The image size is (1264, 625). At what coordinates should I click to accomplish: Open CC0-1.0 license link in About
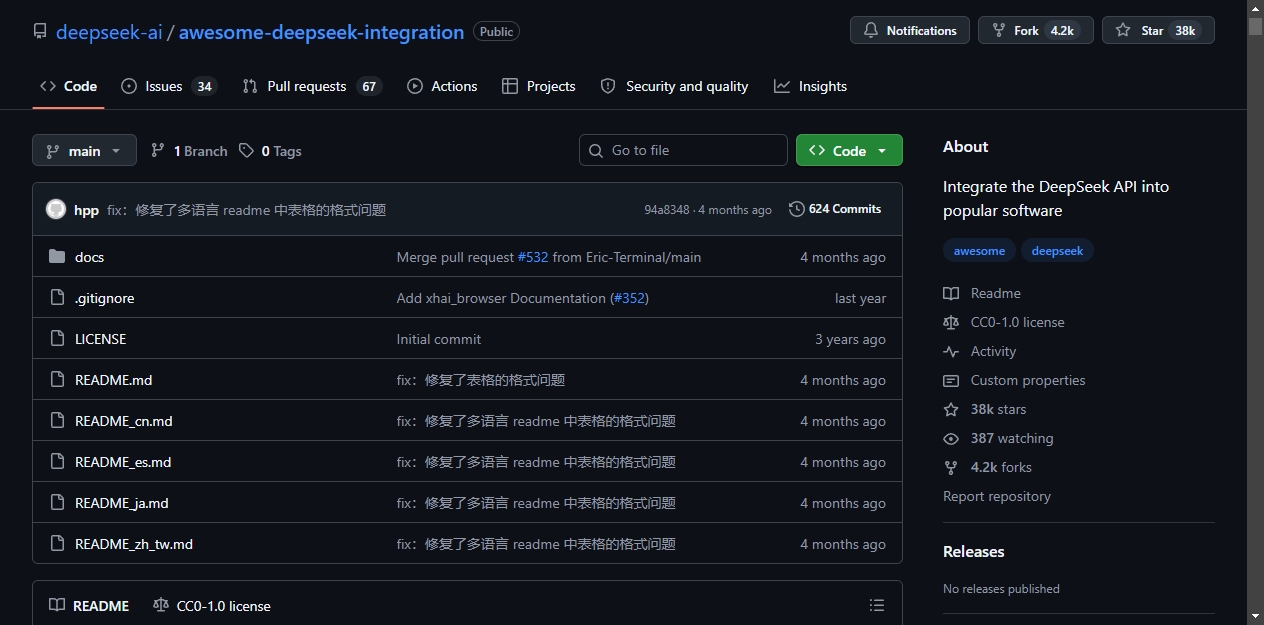click(x=1004, y=322)
